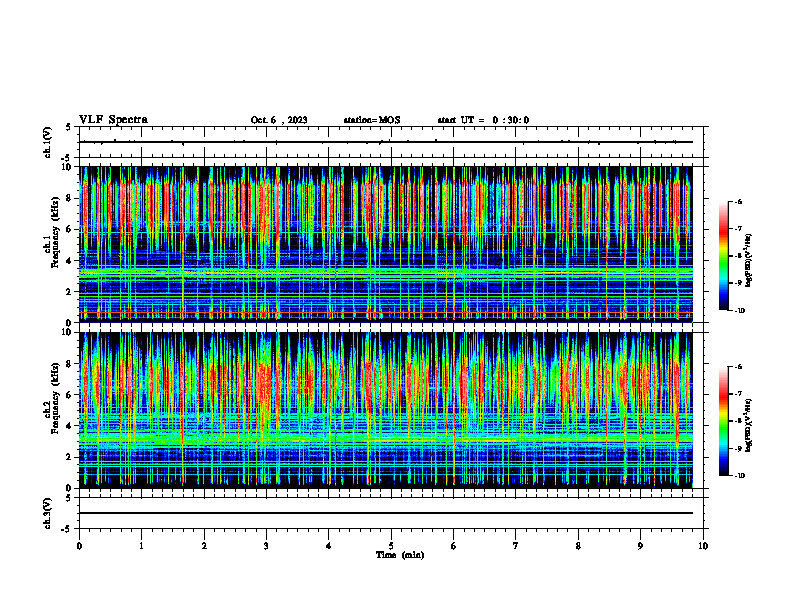Click the time axis tick label "2"
This screenshot has height=612, width=792.
tap(204, 546)
